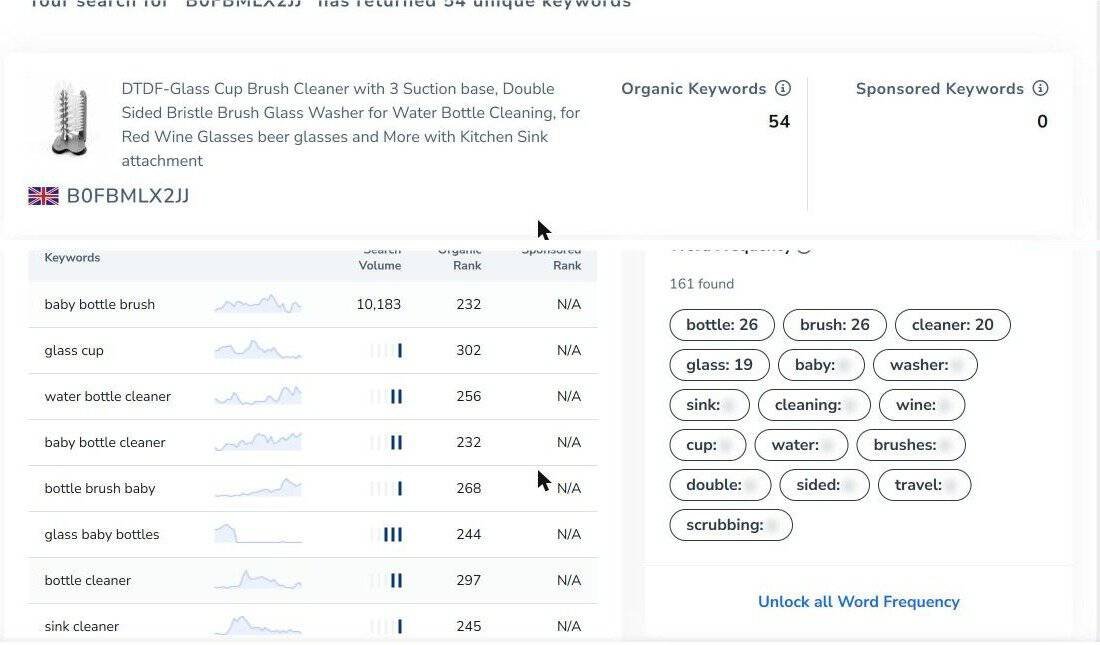Click the organic rank value 244
Image resolution: width=1100 pixels, height=645 pixels.
pyautogui.click(x=469, y=534)
